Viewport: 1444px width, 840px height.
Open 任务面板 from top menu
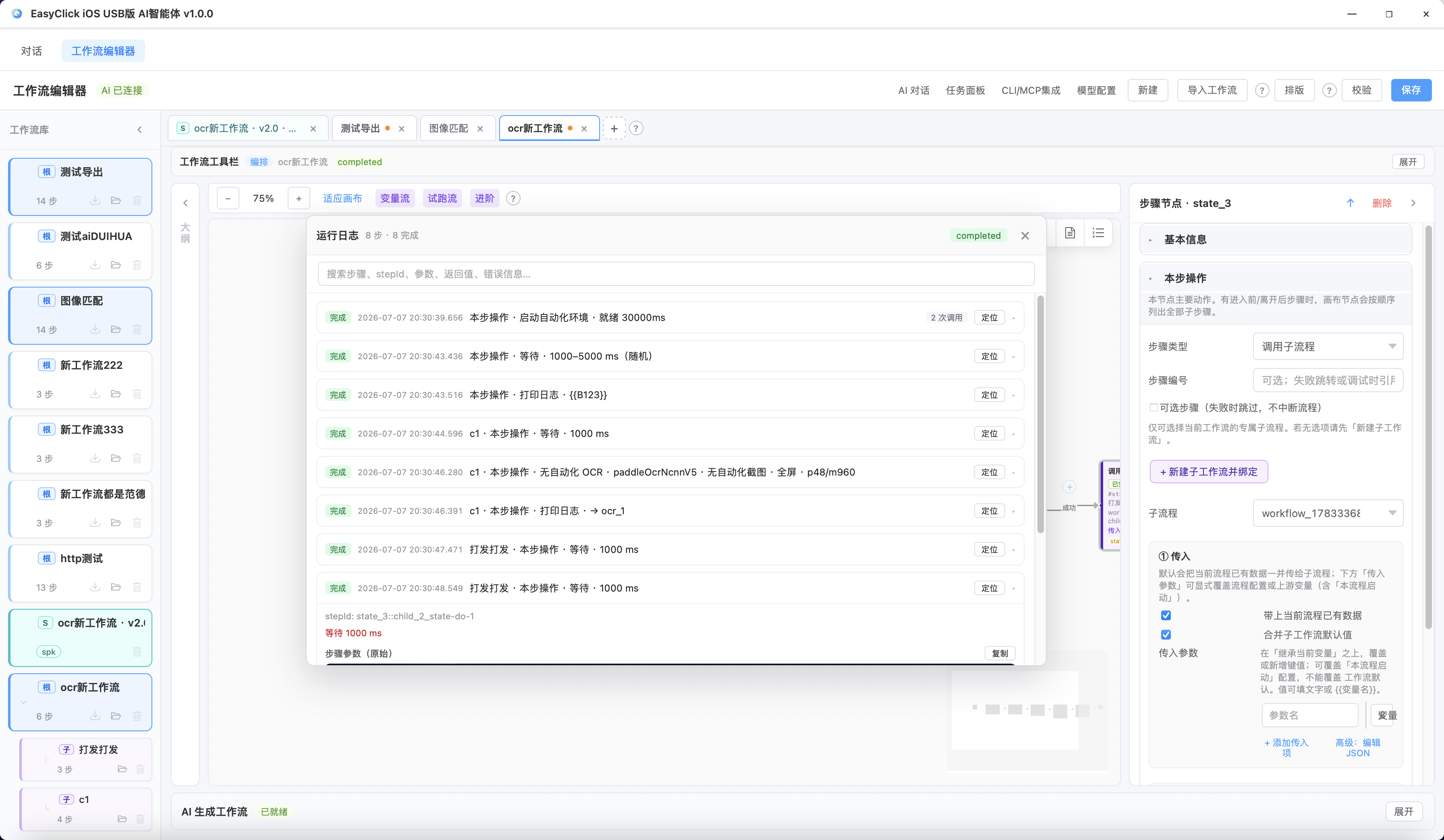click(965, 91)
